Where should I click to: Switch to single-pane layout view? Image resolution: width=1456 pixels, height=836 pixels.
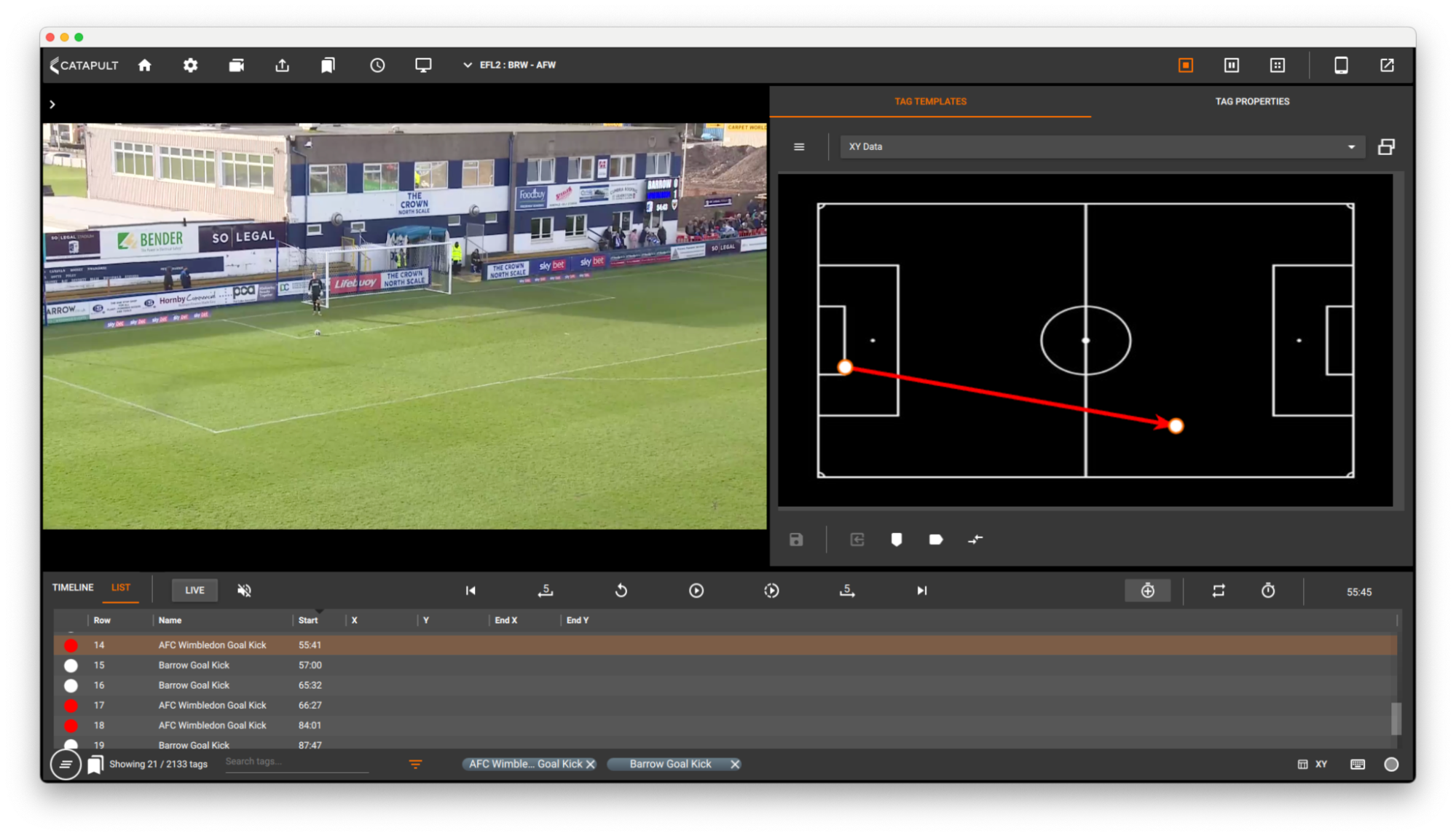1186,65
